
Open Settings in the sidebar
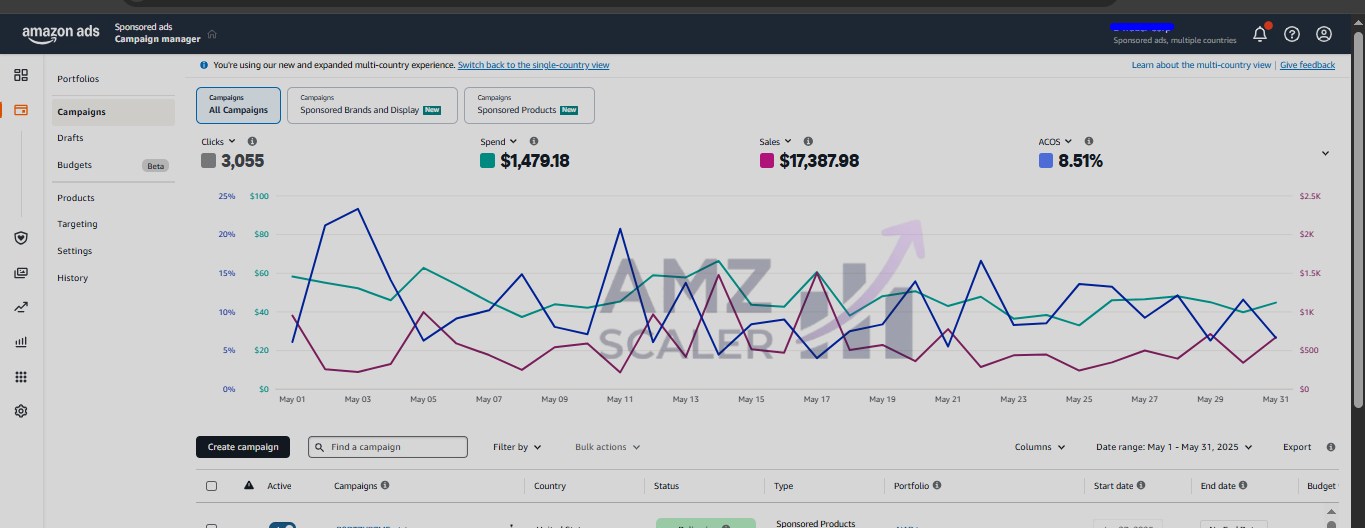[x=74, y=251]
